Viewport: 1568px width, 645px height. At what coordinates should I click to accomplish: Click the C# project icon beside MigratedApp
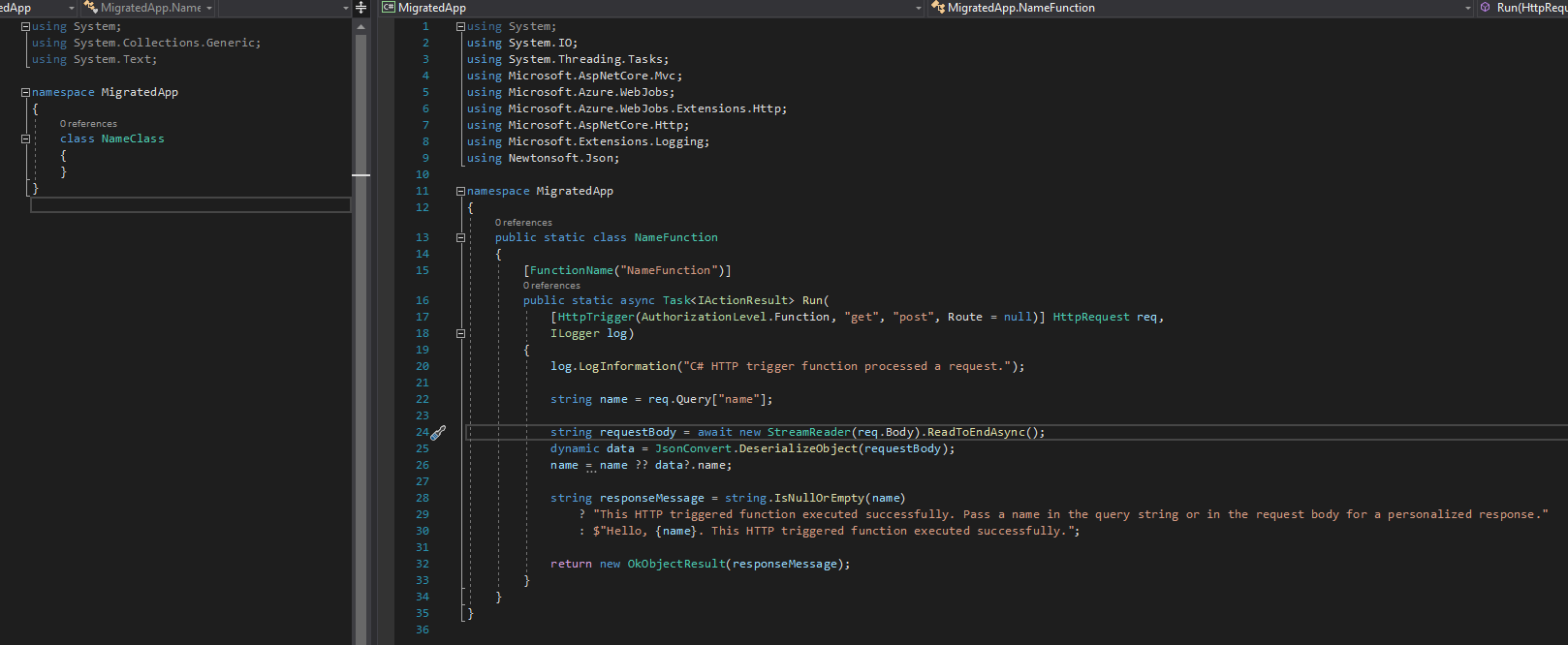389,8
